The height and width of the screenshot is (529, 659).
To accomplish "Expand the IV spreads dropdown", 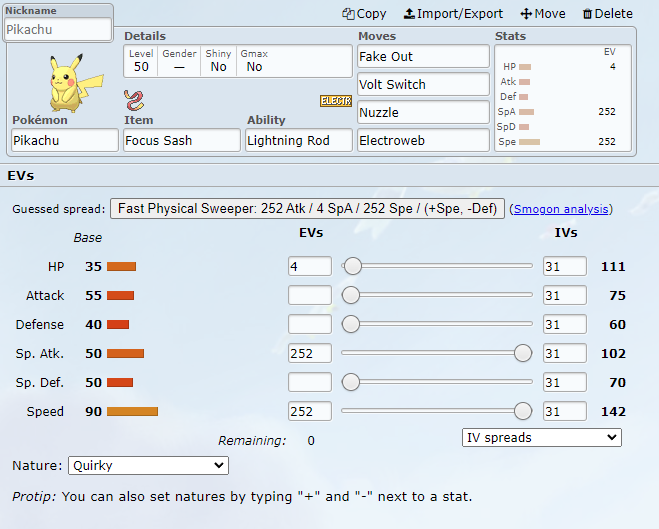I will (x=541, y=438).
